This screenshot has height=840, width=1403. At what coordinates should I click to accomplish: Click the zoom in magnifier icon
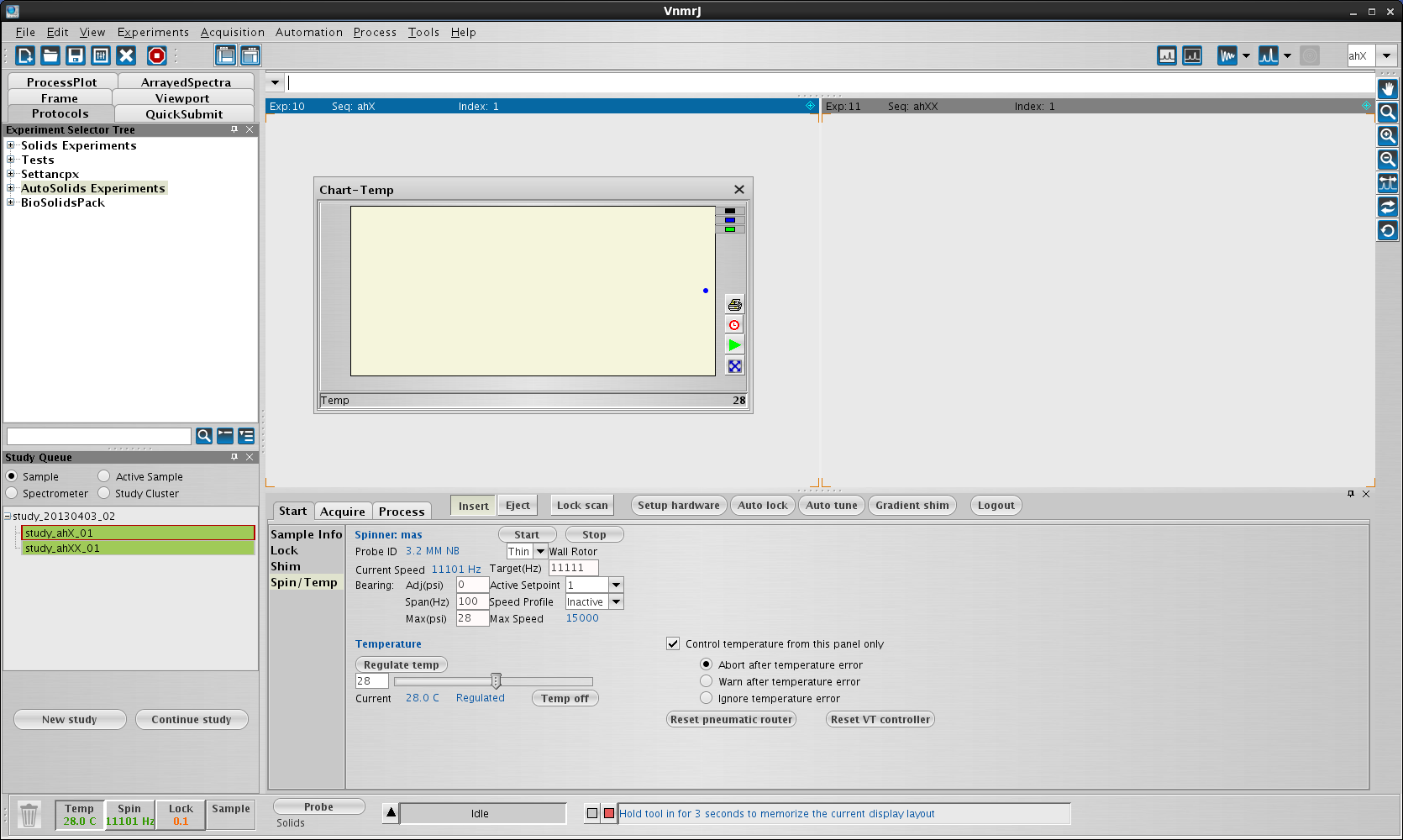(x=1388, y=136)
